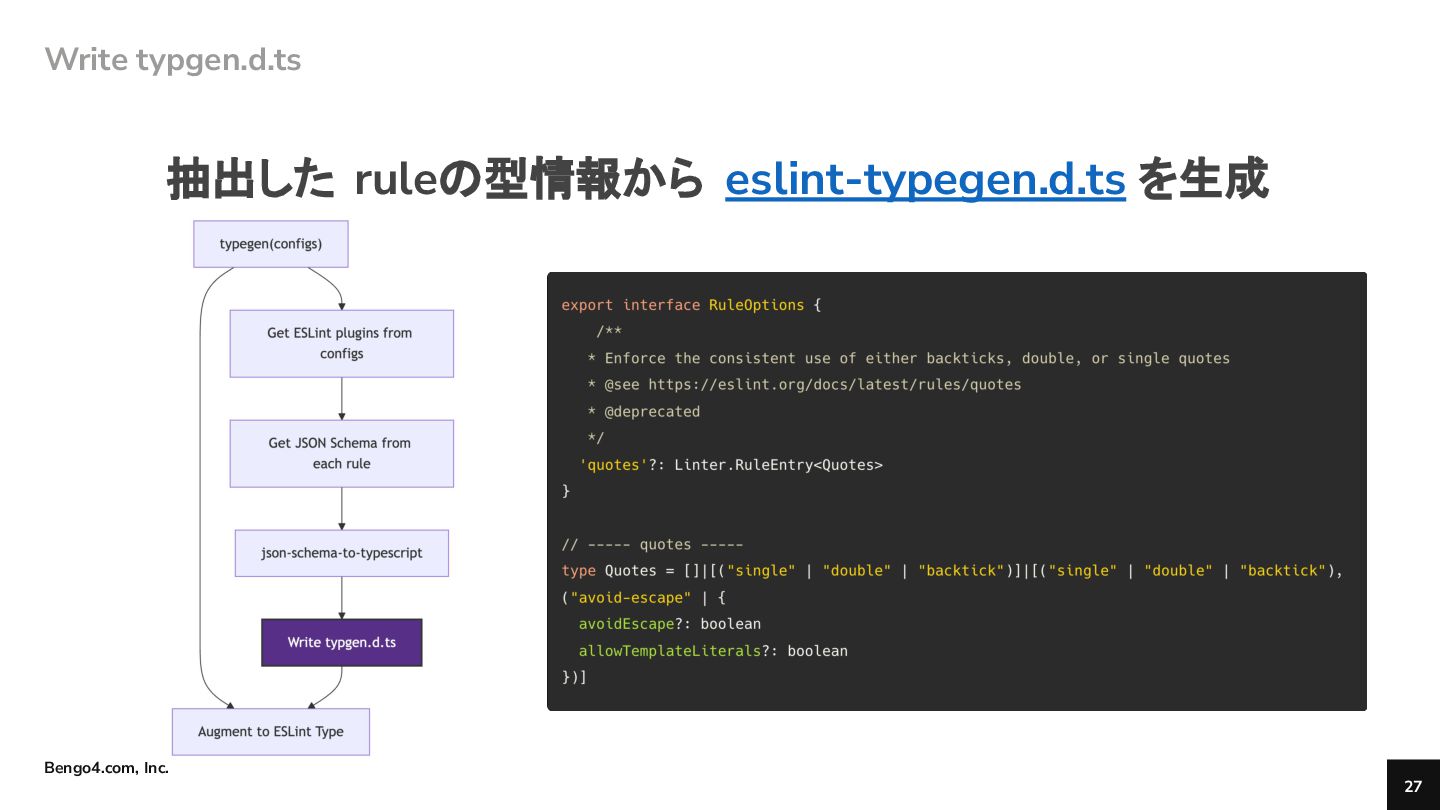Click the @see eslint.org quotes URL line

(805, 384)
